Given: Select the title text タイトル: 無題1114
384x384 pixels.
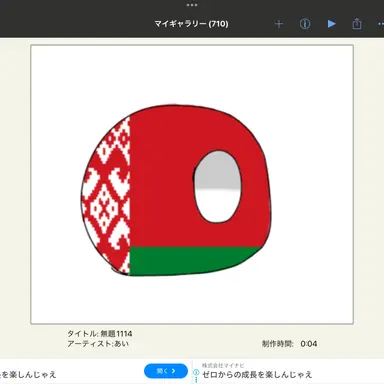Looking at the screenshot, I should point(100,333).
